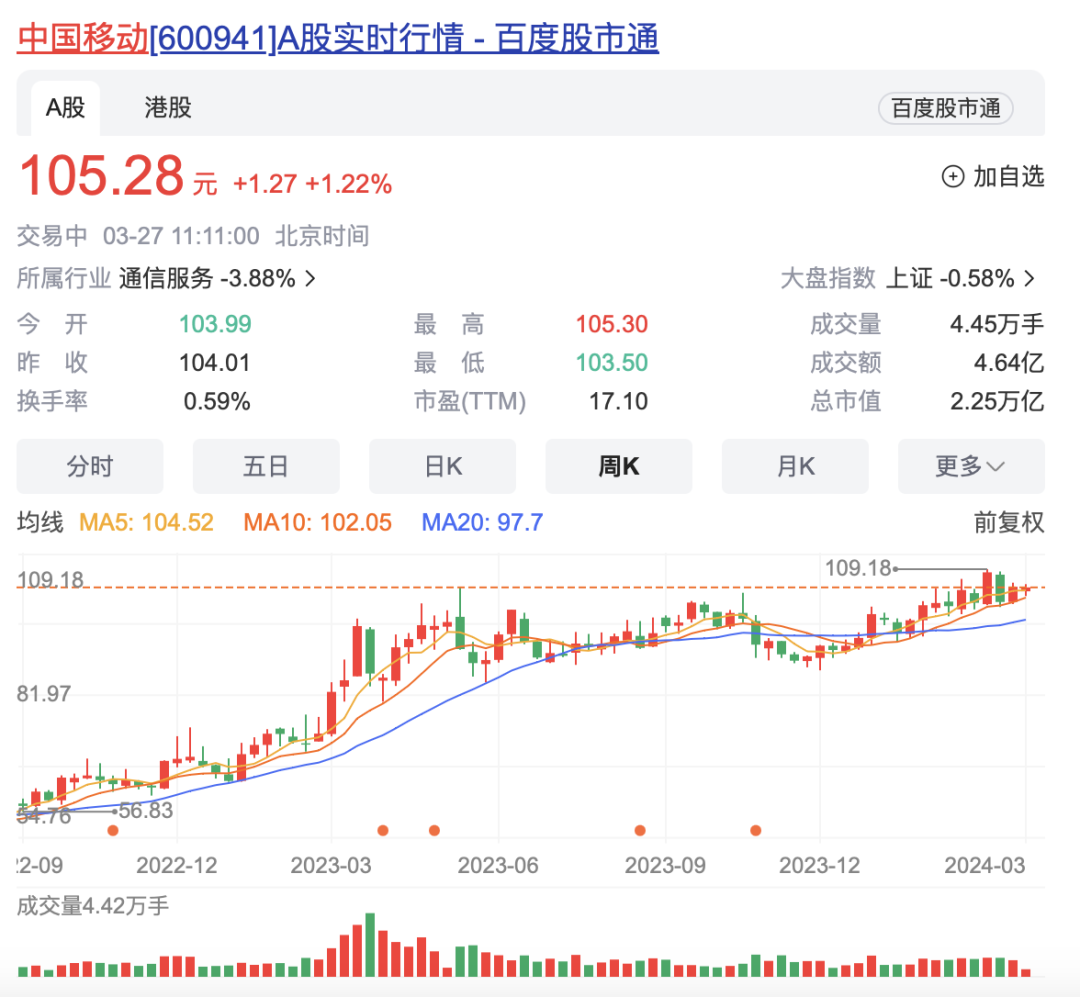Select the 周K chart tab

point(619,466)
